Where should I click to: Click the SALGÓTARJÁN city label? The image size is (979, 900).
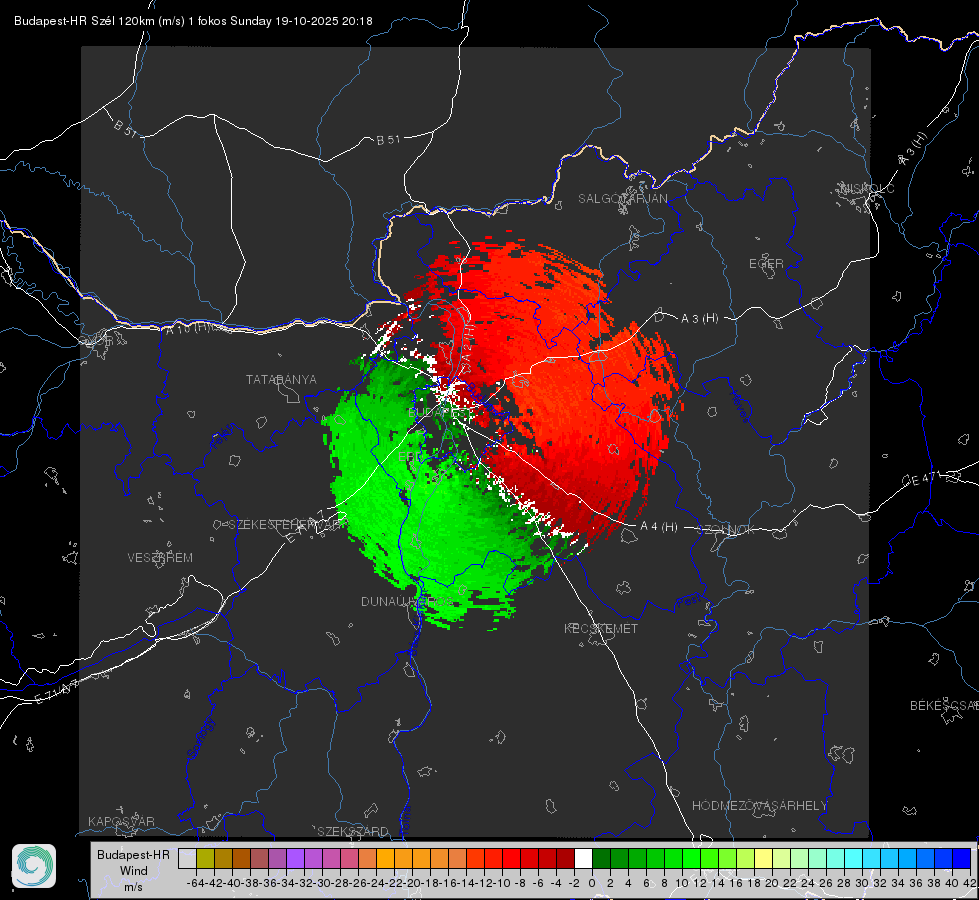pyautogui.click(x=622, y=199)
